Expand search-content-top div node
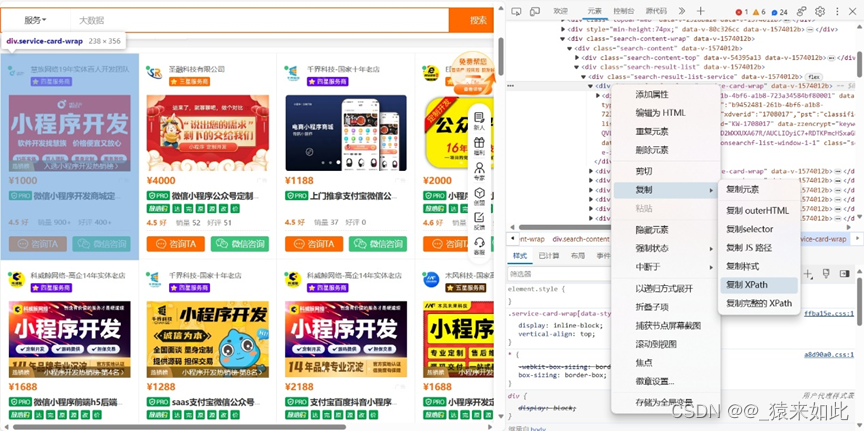Image resolution: width=864 pixels, height=431 pixels. (577, 58)
